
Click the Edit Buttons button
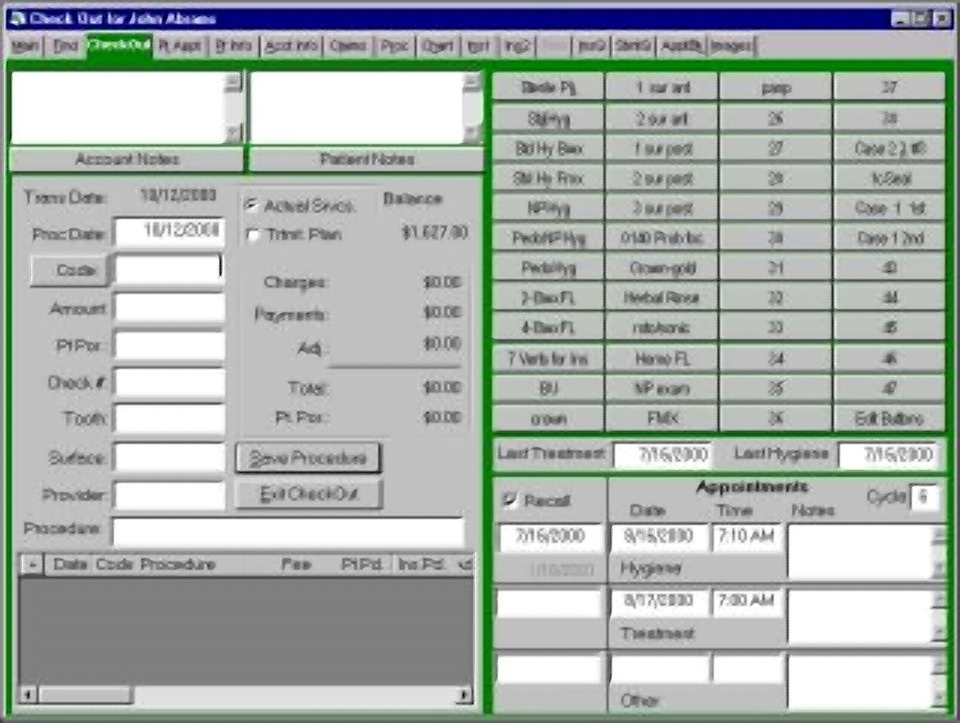click(889, 419)
